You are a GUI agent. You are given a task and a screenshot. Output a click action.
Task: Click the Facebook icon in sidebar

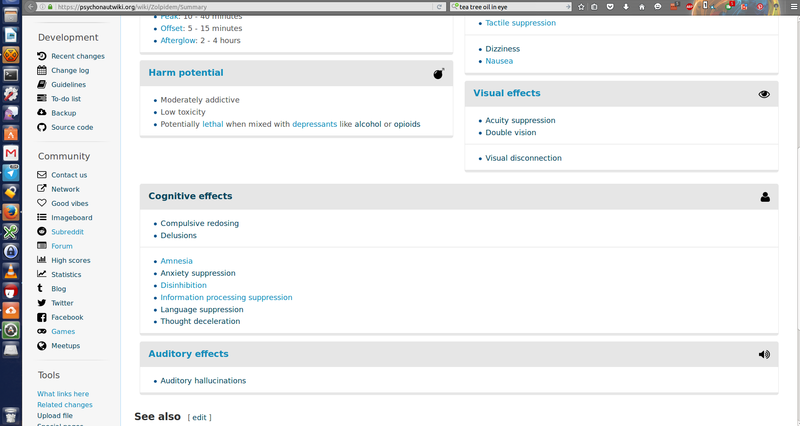click(x=42, y=317)
